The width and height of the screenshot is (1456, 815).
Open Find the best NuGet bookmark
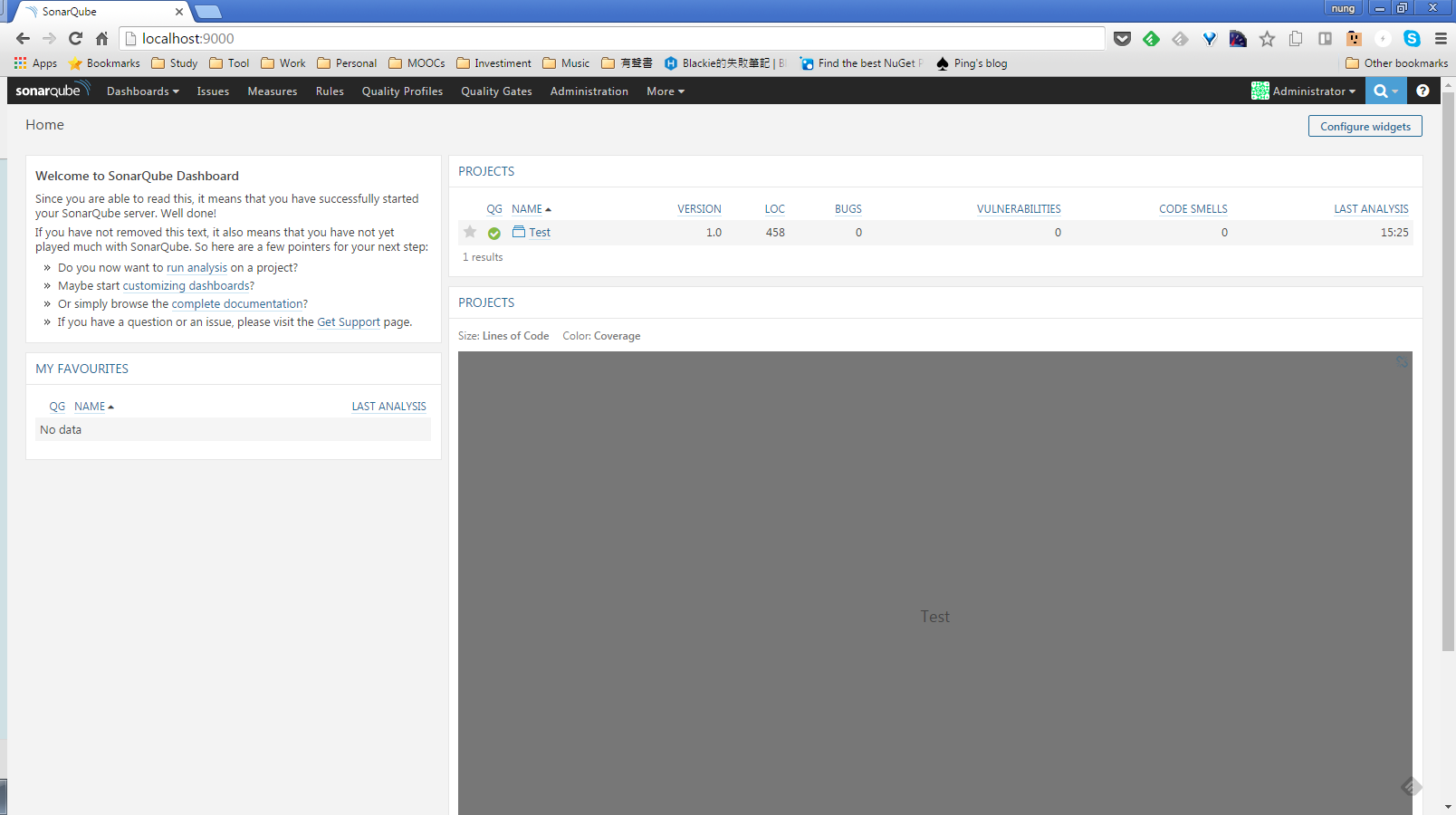point(861,63)
